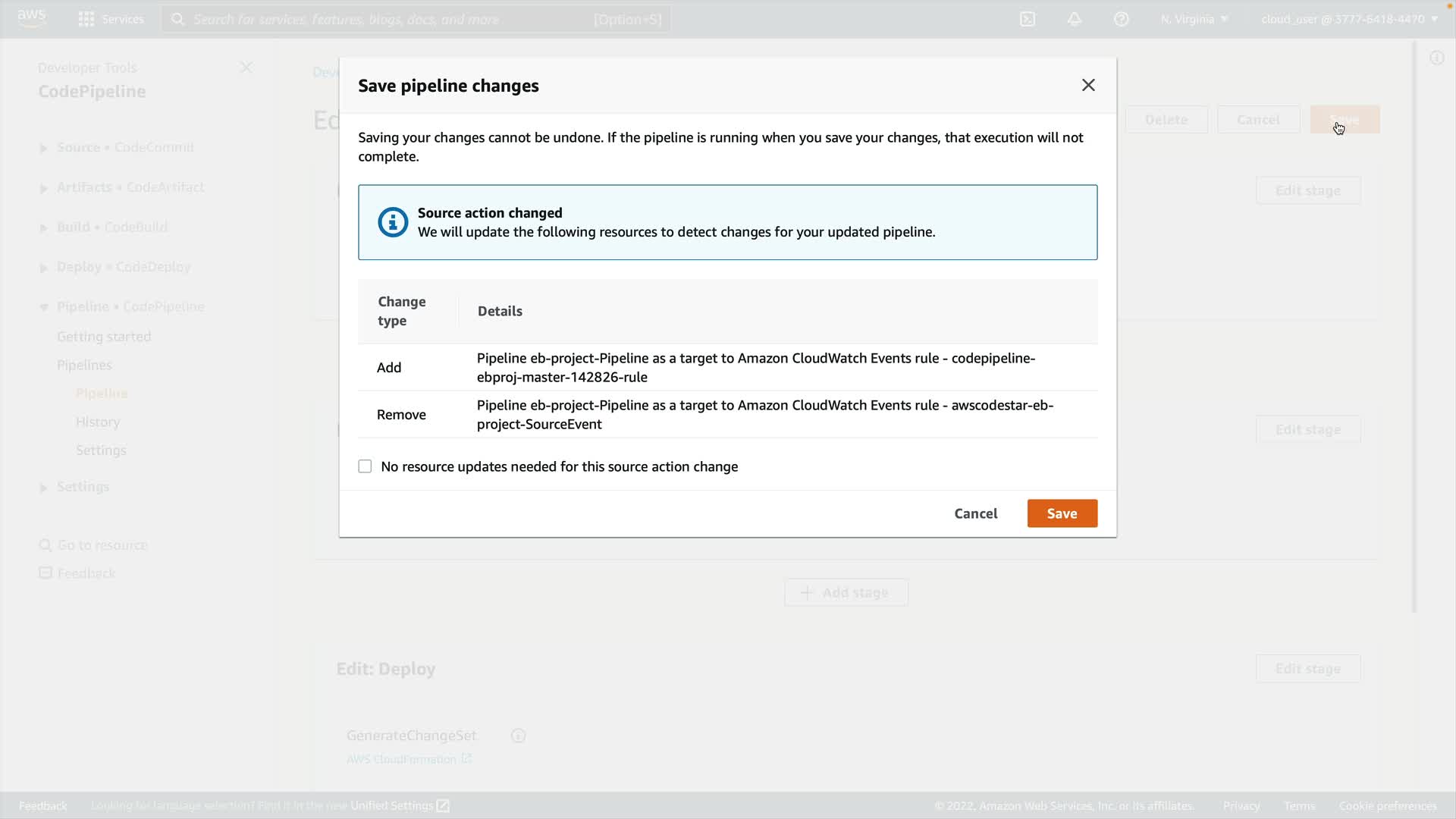Open the cloud_user account dropdown
The width and height of the screenshot is (1456, 819).
(1349, 19)
